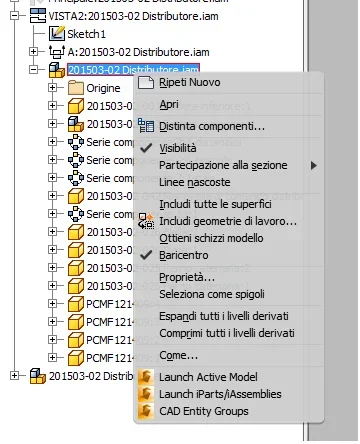Collapse the VISTA2:201503-02 Distributore.iam node
The height and width of the screenshot is (444, 360).
14,15
